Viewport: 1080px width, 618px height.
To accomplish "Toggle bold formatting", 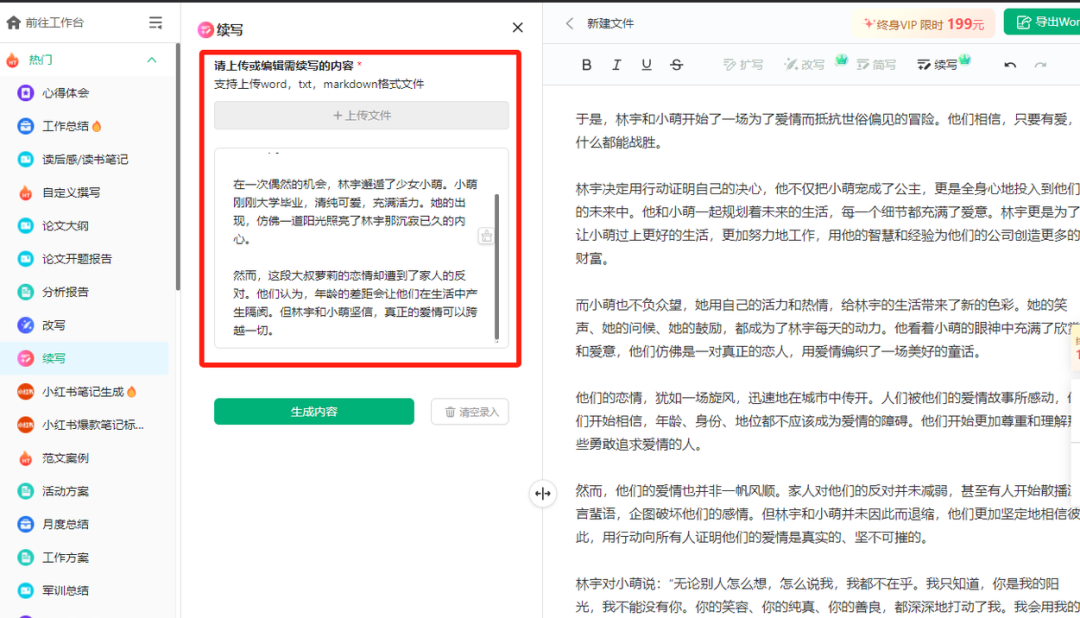I will pyautogui.click(x=587, y=65).
